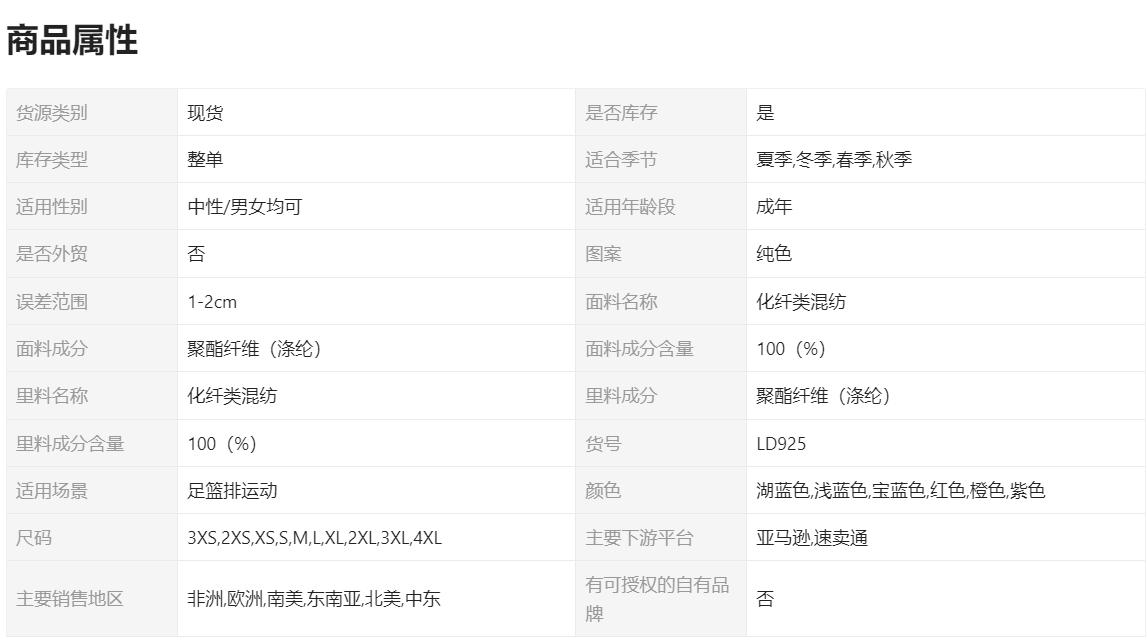
Task: Click the 面料成分含量 100（%）value
Action: (791, 349)
